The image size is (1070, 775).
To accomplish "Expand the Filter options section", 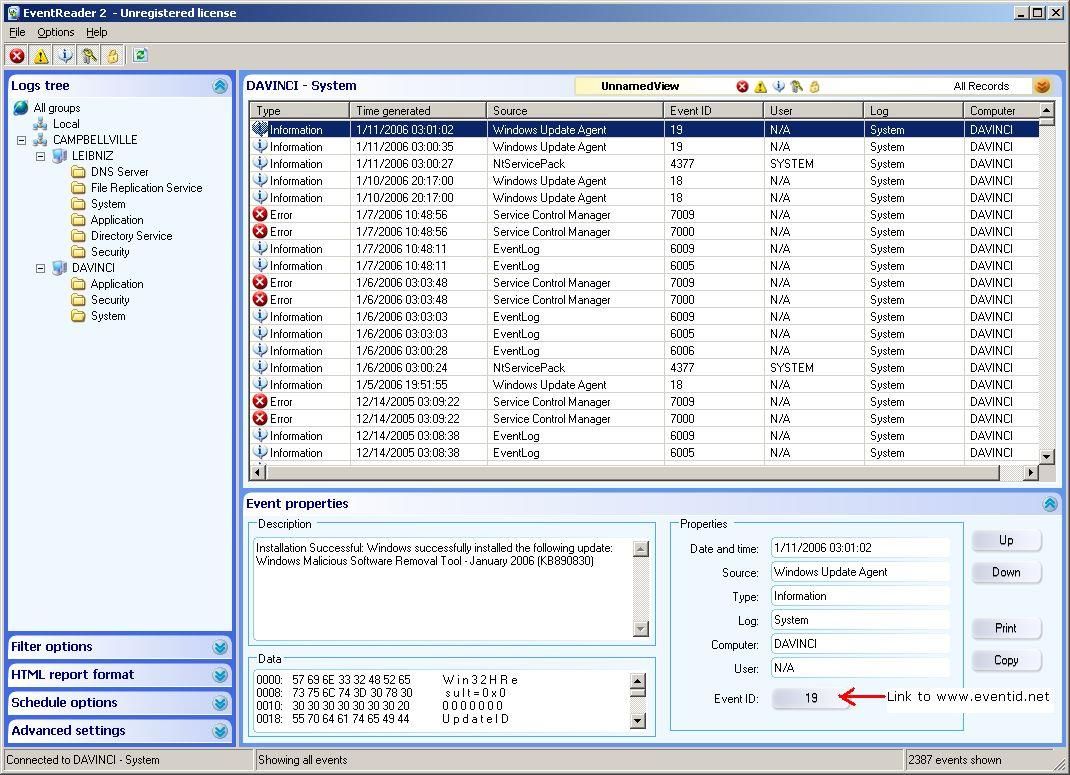I will pos(220,647).
